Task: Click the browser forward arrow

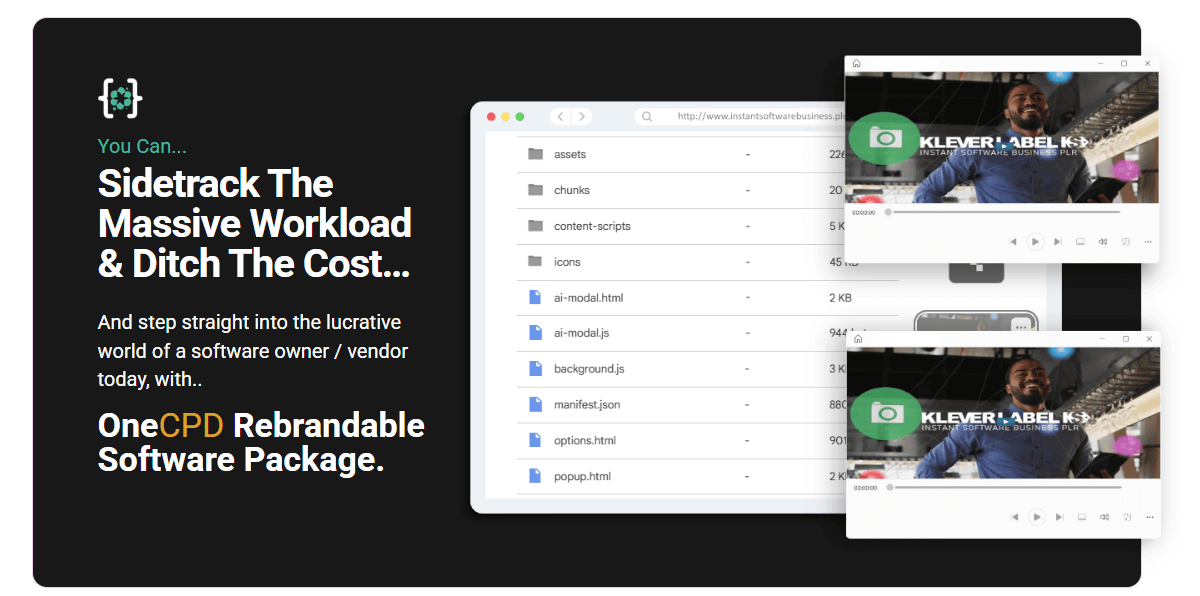Action: click(582, 116)
